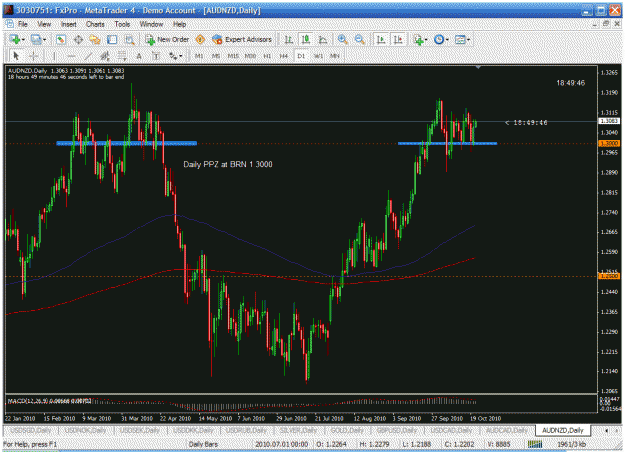The height and width of the screenshot is (452, 625).
Task: Open the Insert menu
Action: coord(69,24)
